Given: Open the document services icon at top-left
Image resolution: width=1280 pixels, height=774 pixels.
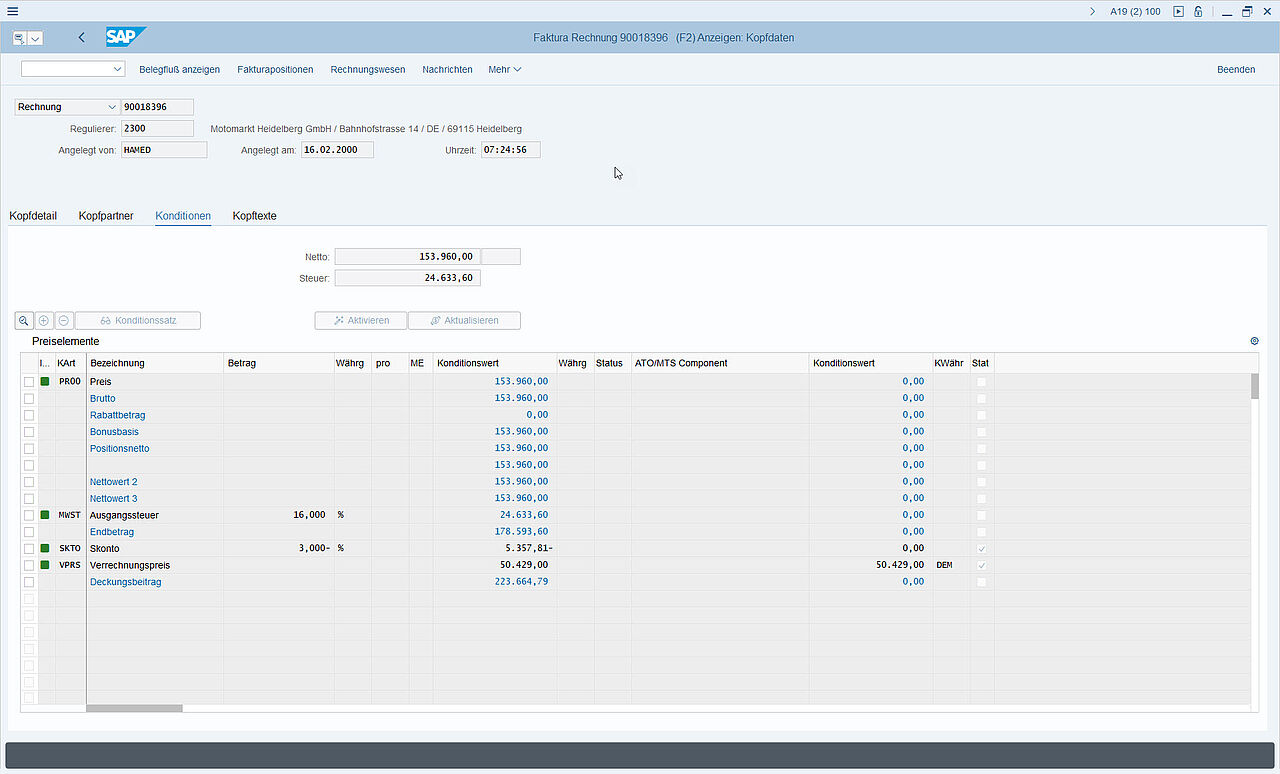Looking at the screenshot, I should [x=19, y=38].
